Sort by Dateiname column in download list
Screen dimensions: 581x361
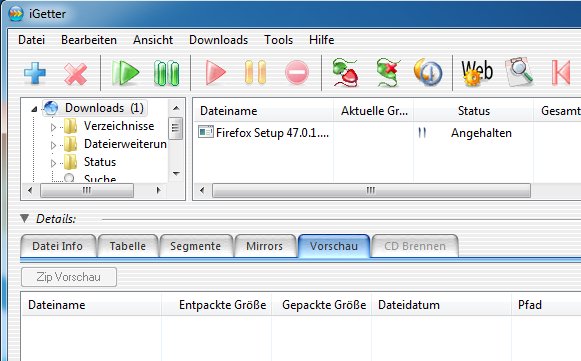point(263,110)
